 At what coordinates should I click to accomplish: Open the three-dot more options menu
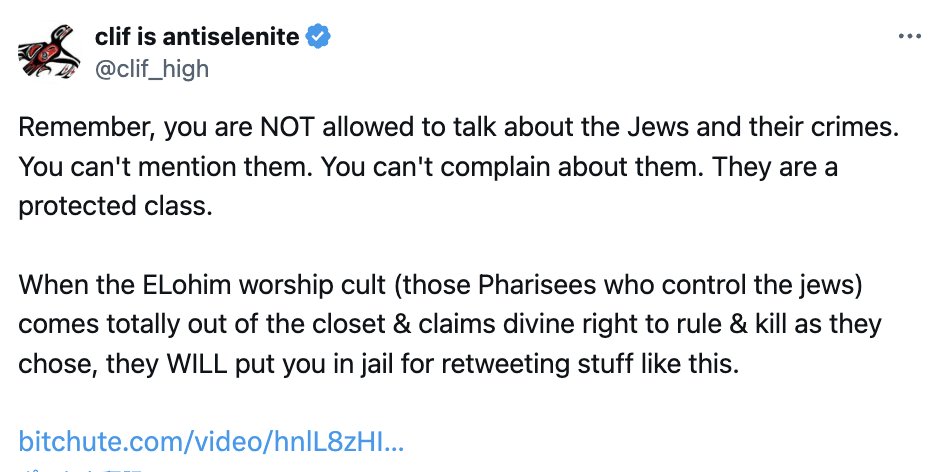908,36
